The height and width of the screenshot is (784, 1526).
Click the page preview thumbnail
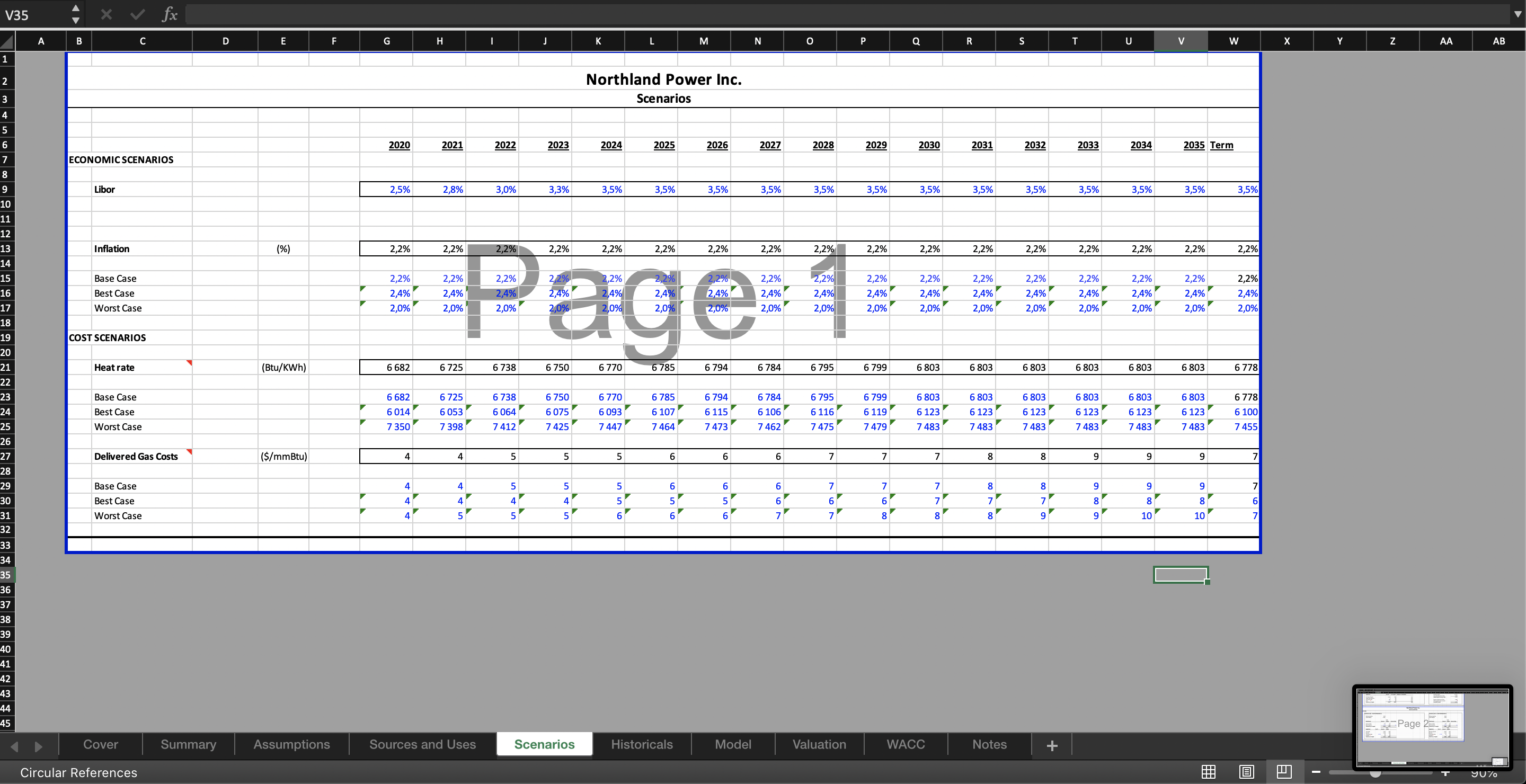click(x=1432, y=727)
